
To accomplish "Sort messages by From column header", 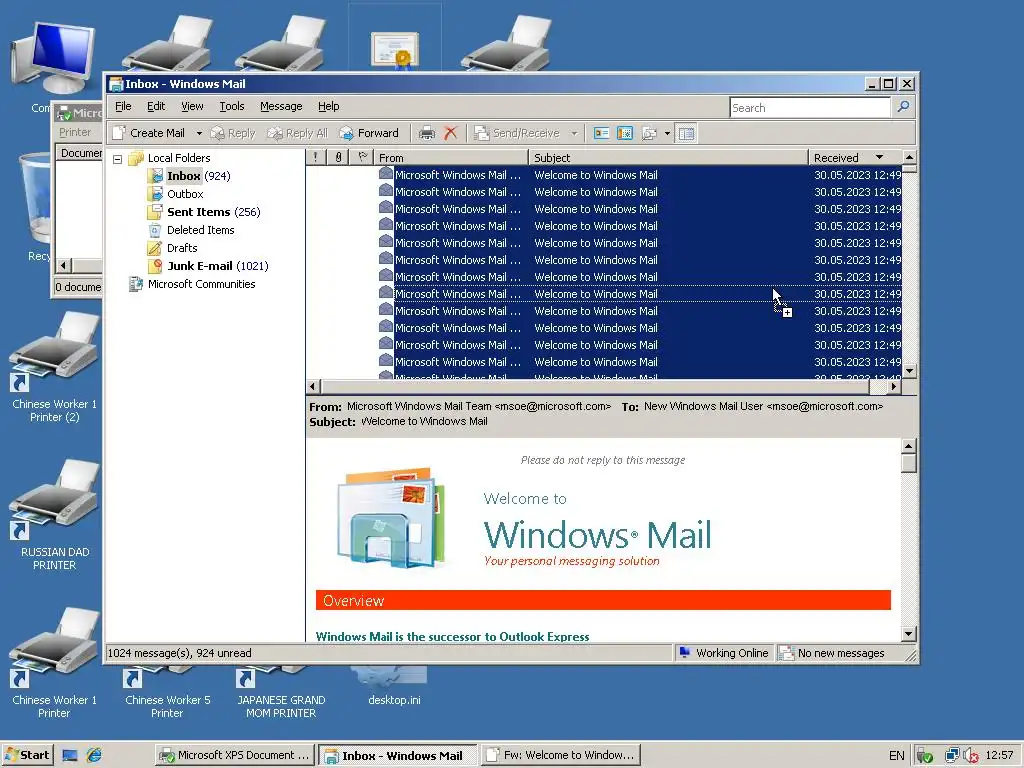I will tap(451, 157).
